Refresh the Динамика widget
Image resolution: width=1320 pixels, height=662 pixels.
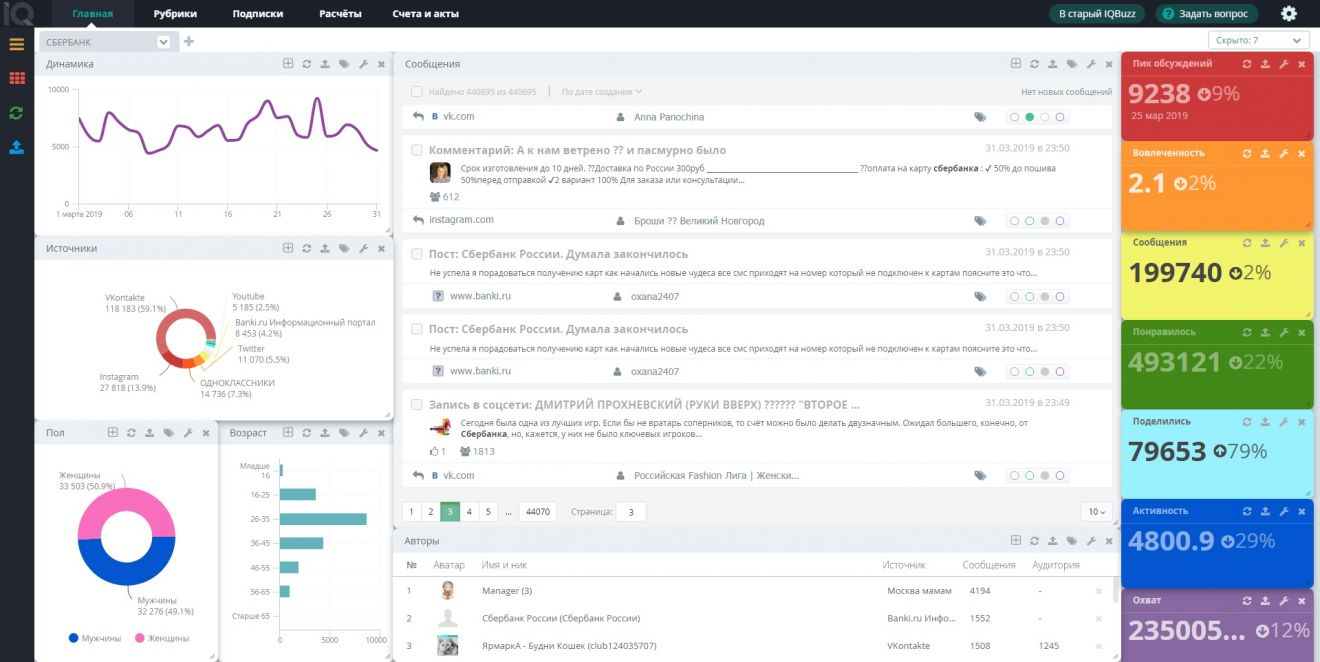pyautogui.click(x=307, y=64)
